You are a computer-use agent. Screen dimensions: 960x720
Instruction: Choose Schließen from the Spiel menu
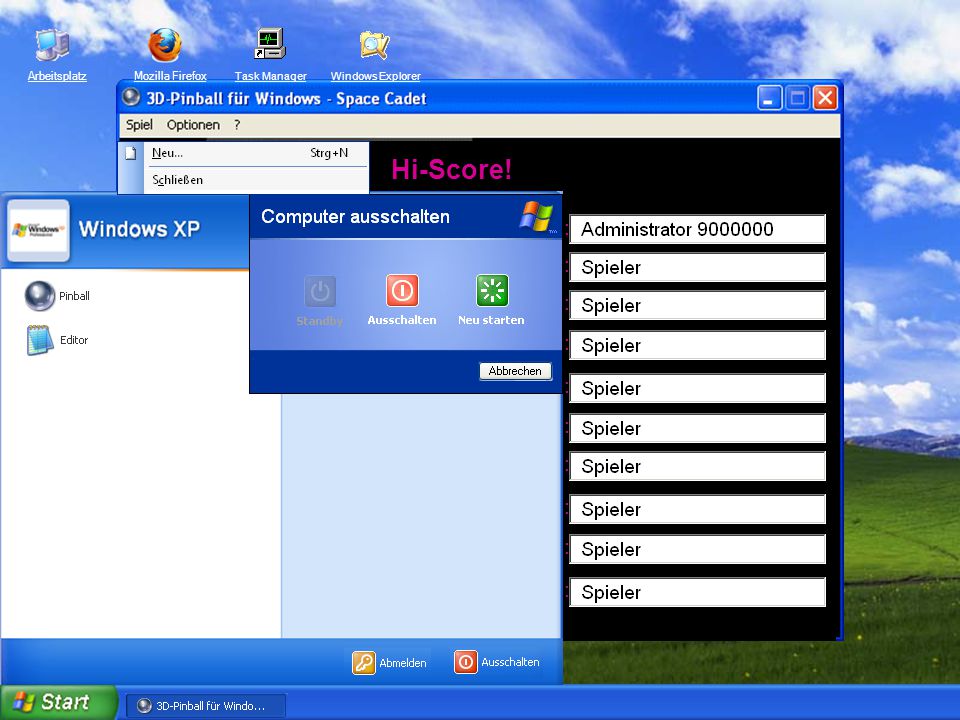[256, 180]
